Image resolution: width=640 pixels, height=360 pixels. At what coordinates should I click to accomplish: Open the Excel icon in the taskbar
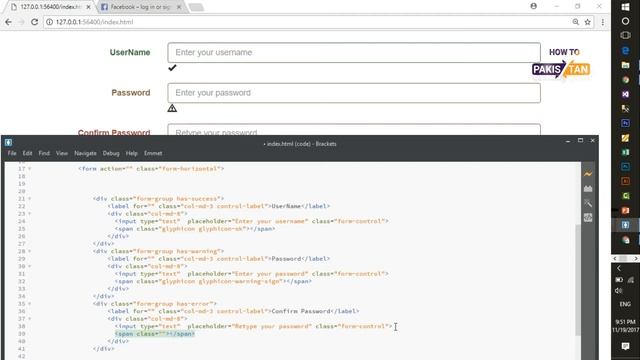[625, 152]
